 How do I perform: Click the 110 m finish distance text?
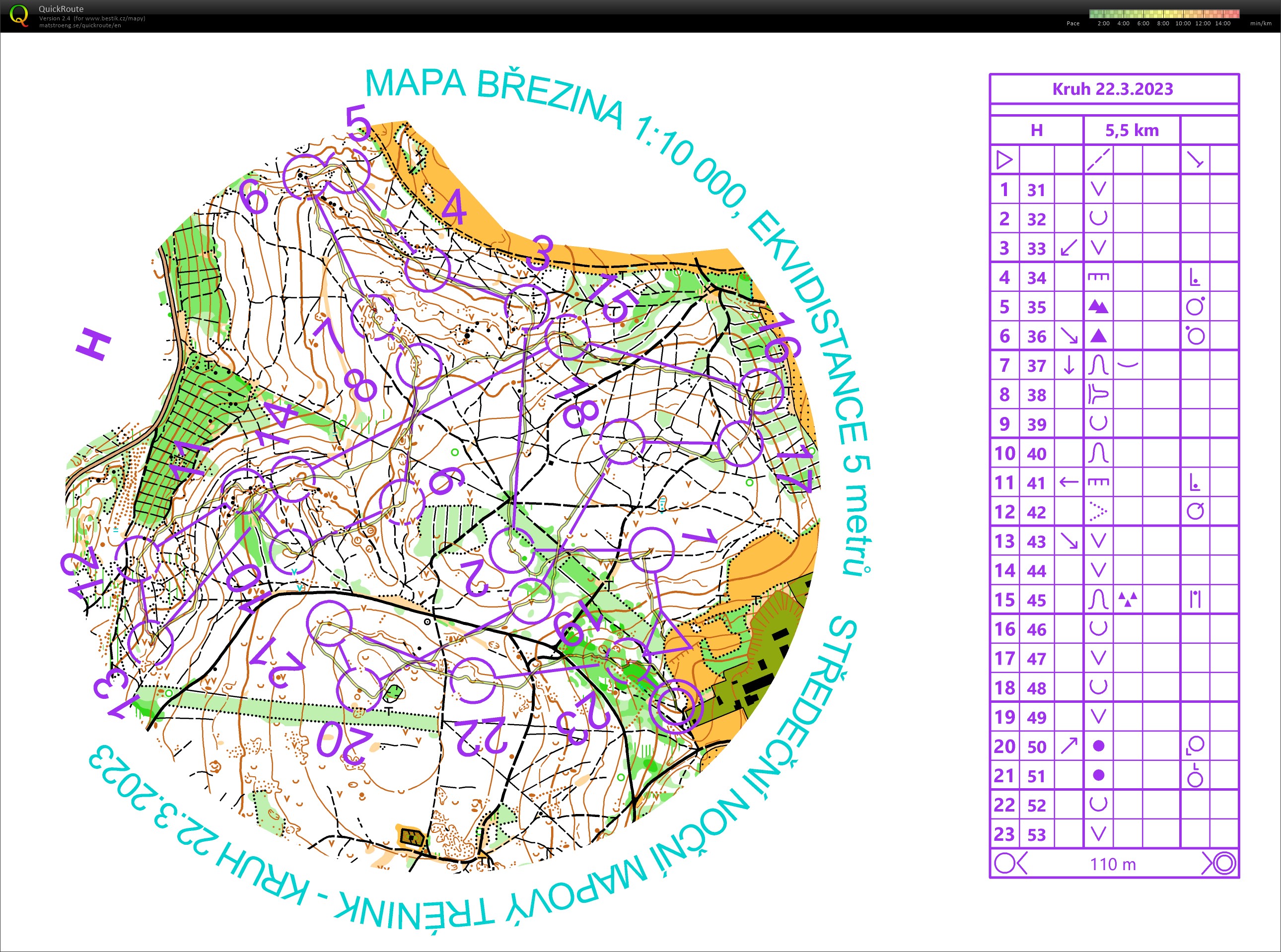[x=1113, y=864]
